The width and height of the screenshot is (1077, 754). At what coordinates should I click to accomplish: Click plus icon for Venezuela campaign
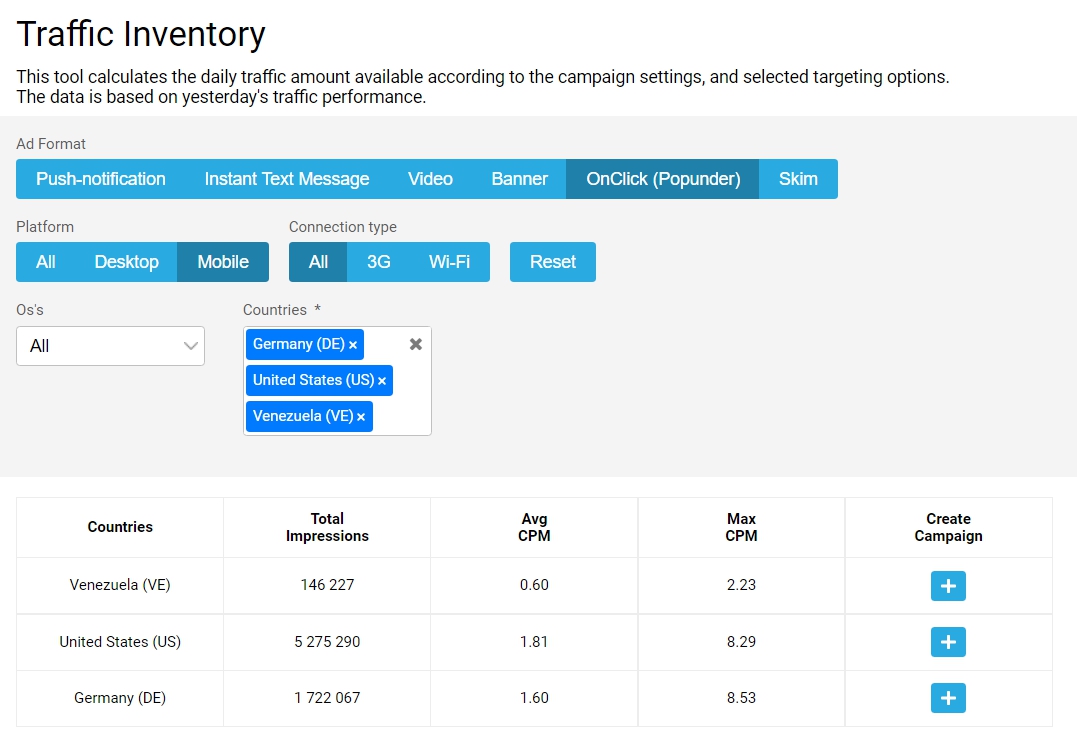tap(948, 585)
